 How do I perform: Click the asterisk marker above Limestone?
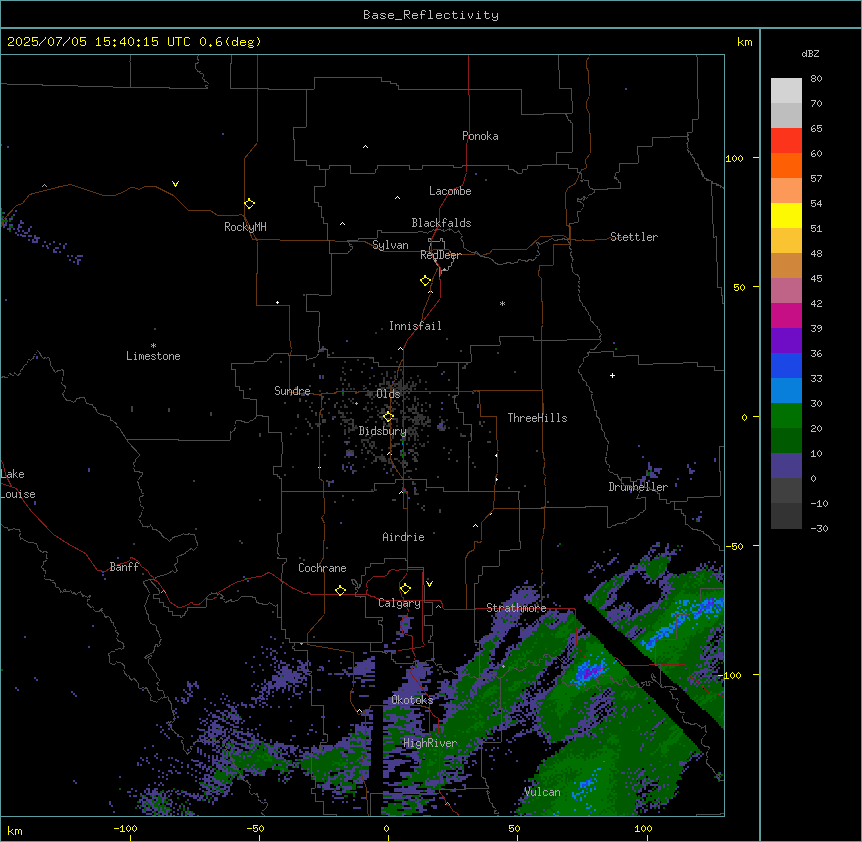click(153, 346)
